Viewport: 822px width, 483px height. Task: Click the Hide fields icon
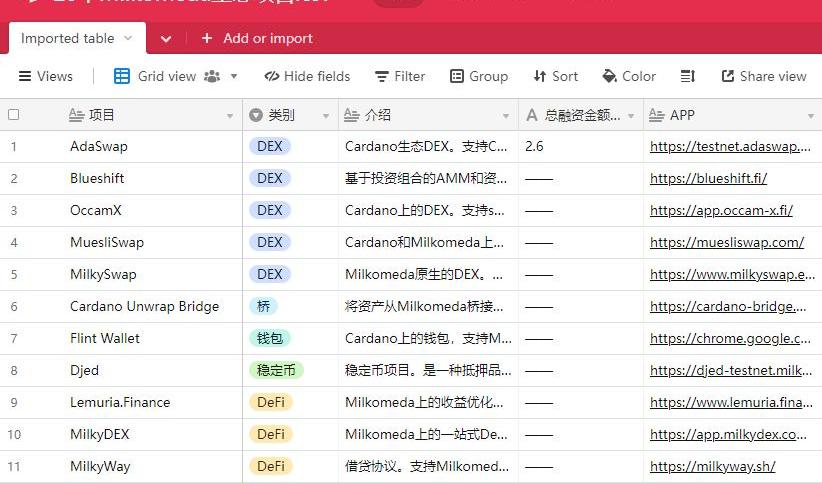point(272,76)
